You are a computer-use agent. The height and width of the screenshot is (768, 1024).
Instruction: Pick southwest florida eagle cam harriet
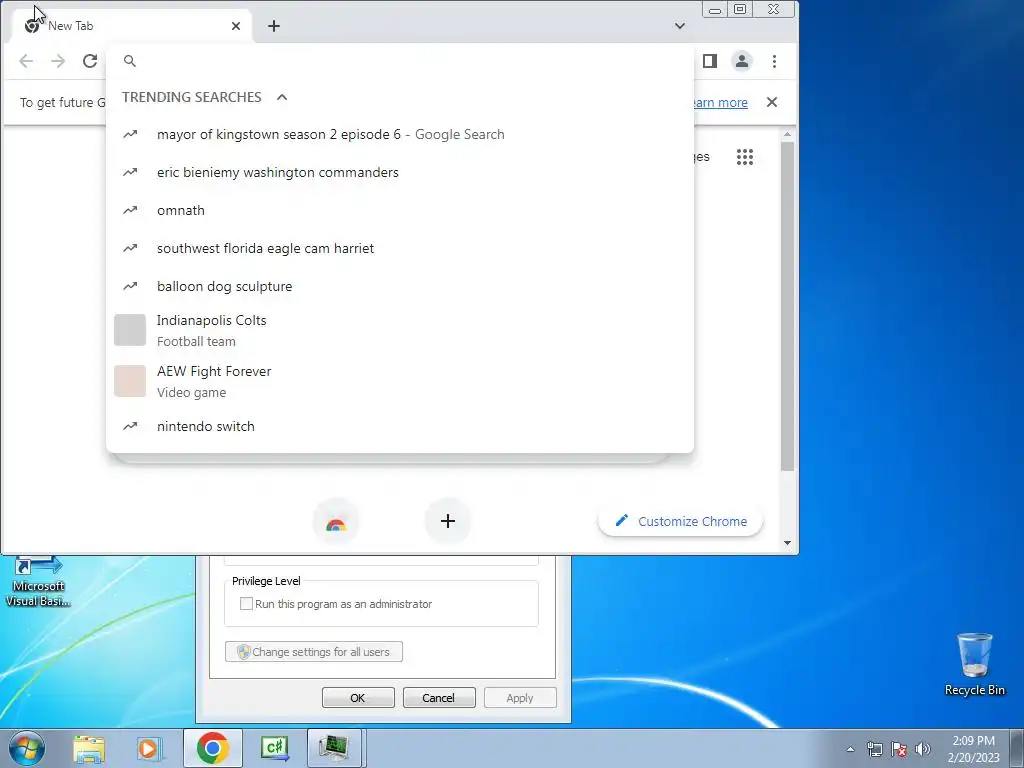coord(400,248)
